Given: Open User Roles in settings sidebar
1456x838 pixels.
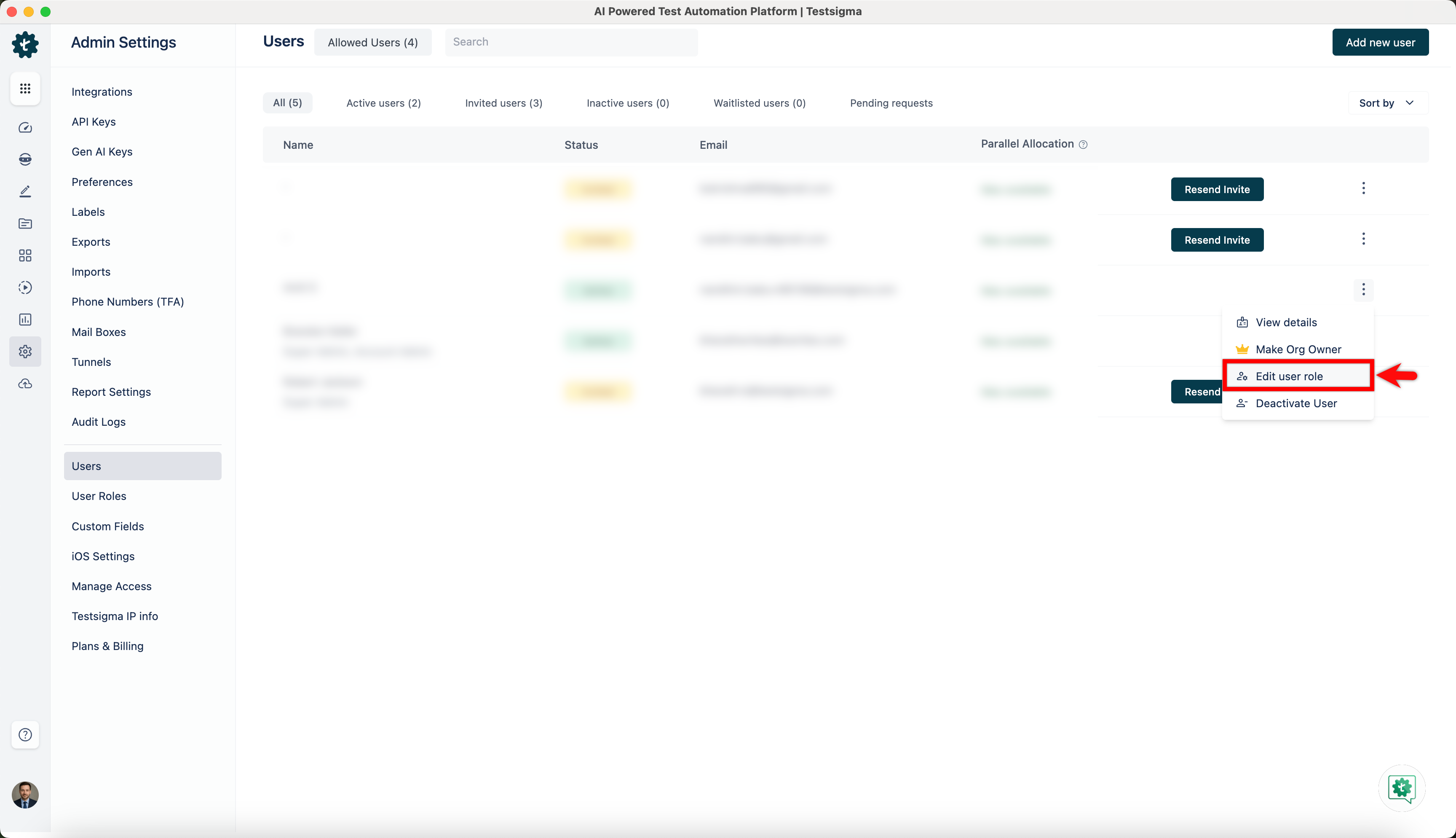Looking at the screenshot, I should (x=99, y=496).
